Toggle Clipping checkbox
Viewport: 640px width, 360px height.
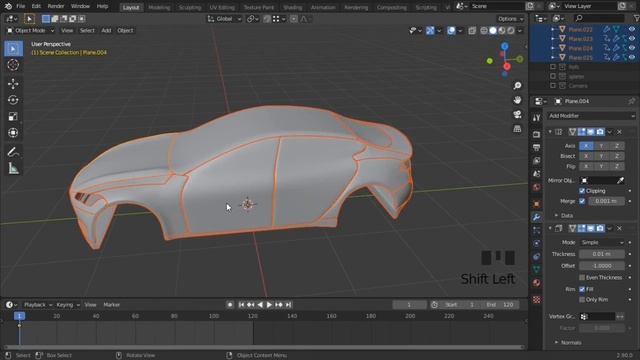tap(582, 191)
